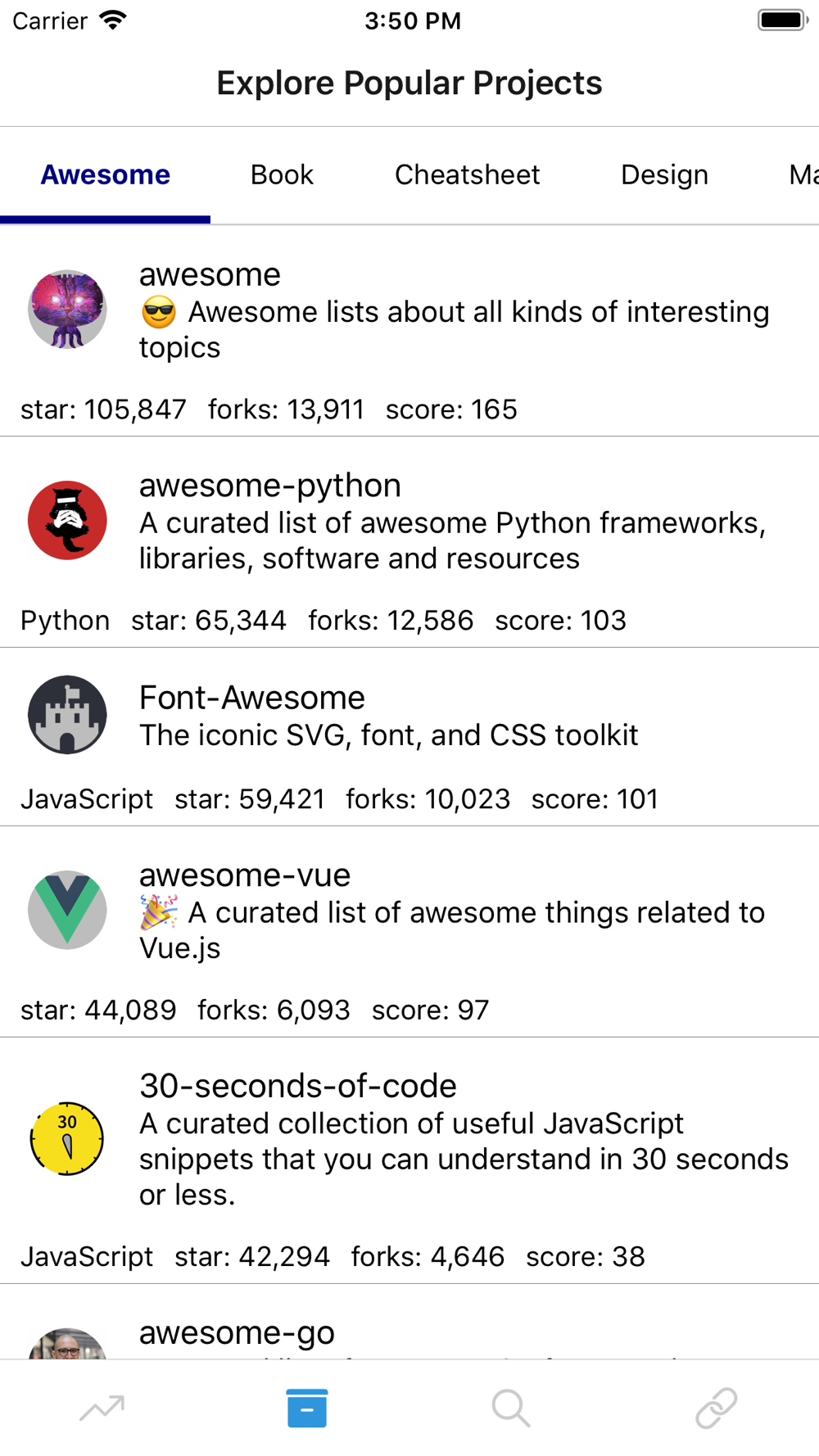
Task: Tap the archive box tab icon
Action: pyautogui.click(x=307, y=1408)
